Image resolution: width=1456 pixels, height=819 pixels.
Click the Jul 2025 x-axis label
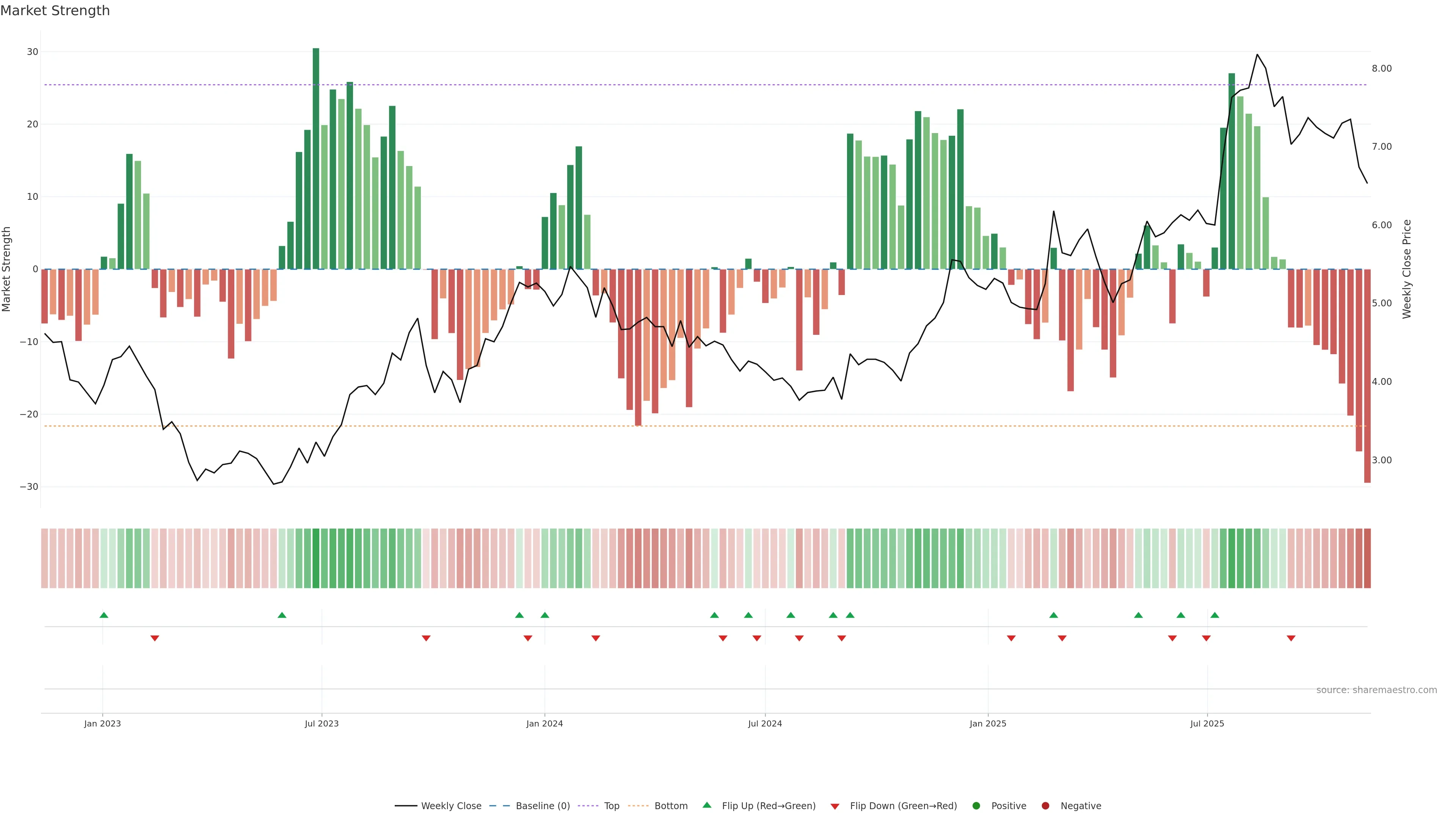coord(1207,723)
